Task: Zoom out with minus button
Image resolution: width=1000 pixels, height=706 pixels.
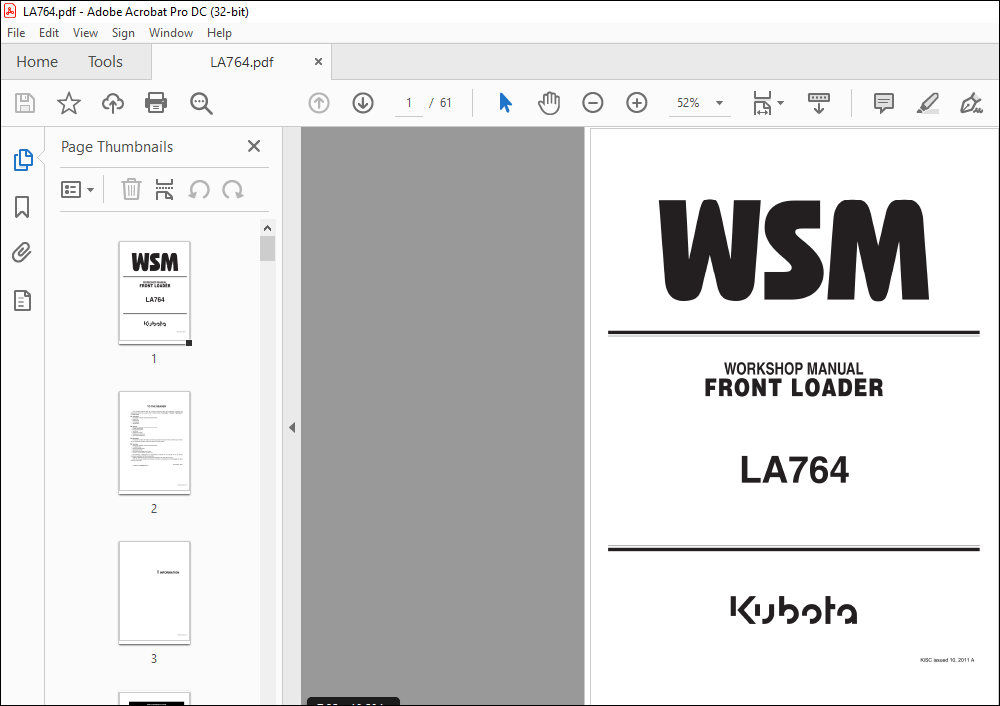Action: [592, 103]
